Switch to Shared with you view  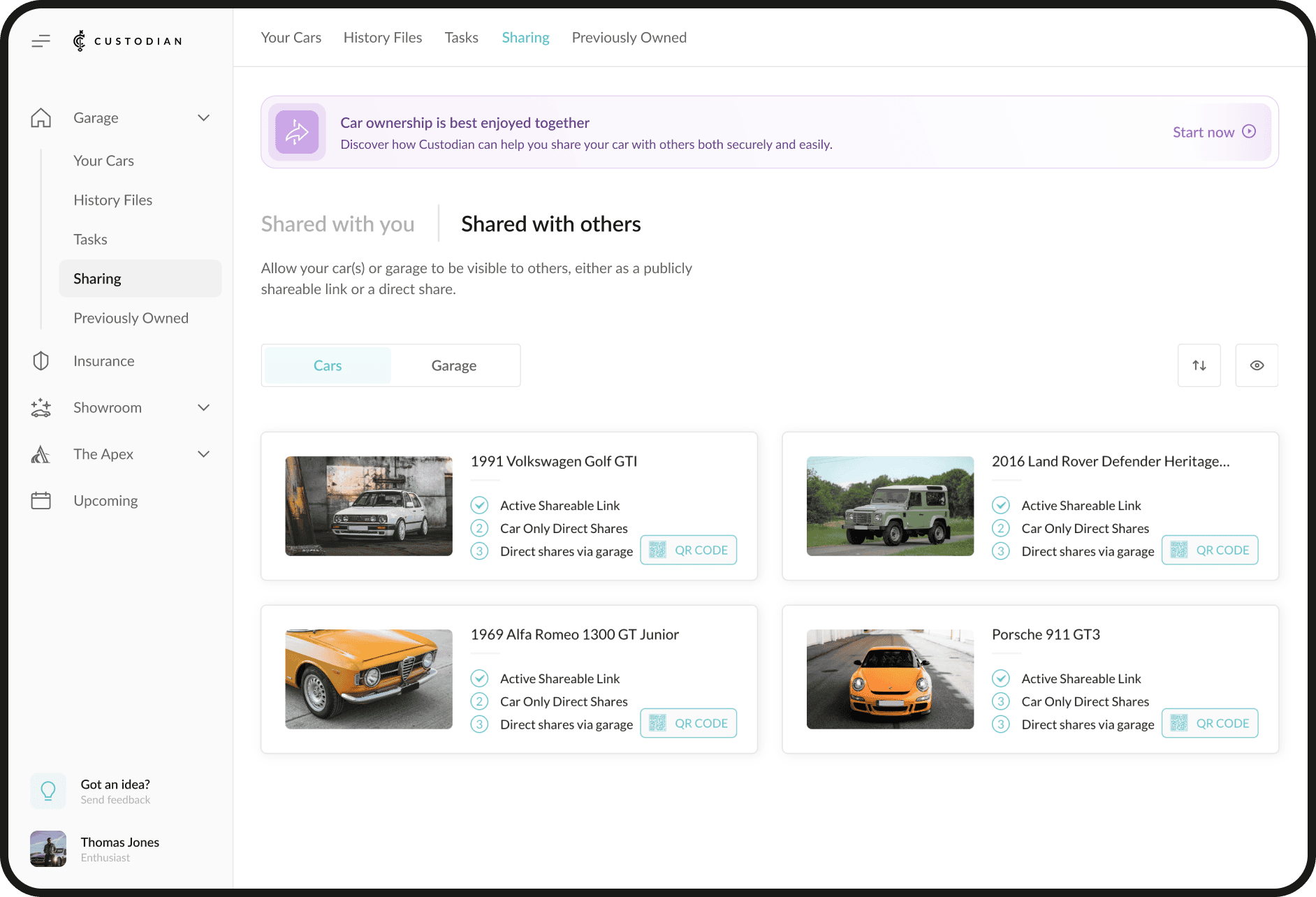(338, 224)
